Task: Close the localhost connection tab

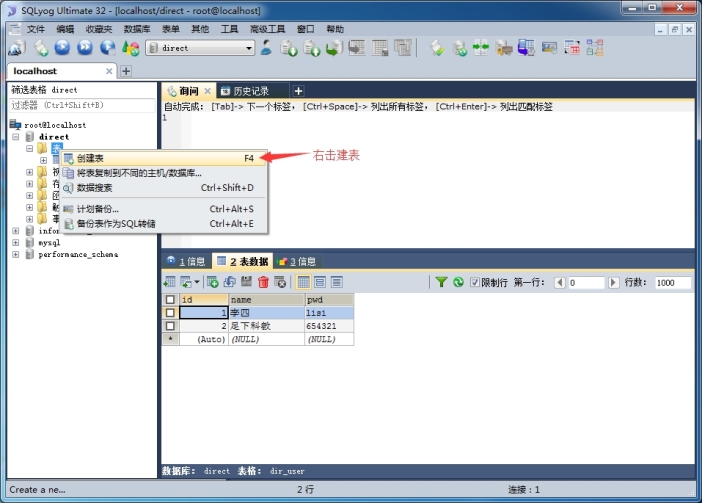Action: [x=109, y=71]
